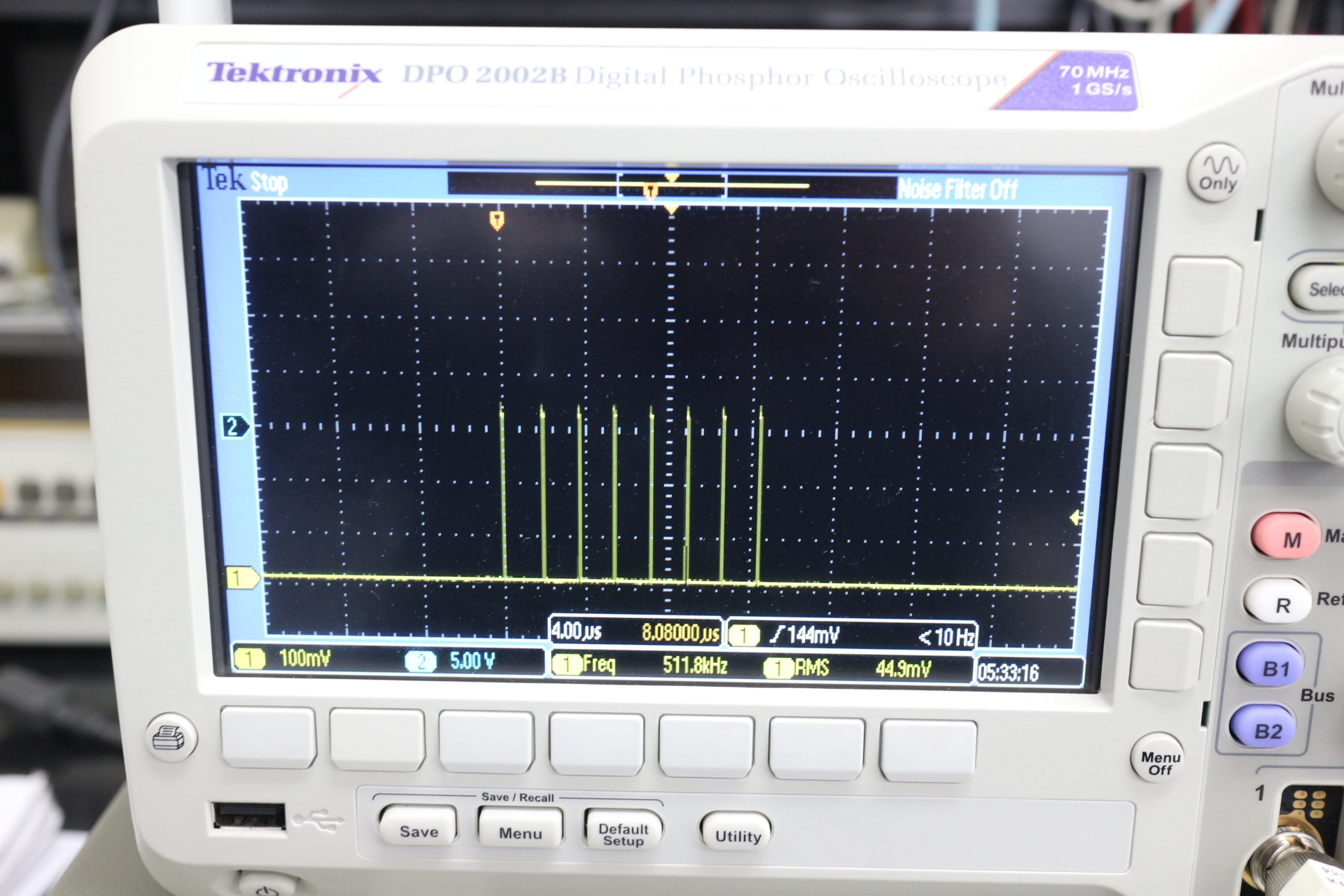1344x896 pixels.
Task: Click the yellow channel 1 ground marker
Action: 242,578
